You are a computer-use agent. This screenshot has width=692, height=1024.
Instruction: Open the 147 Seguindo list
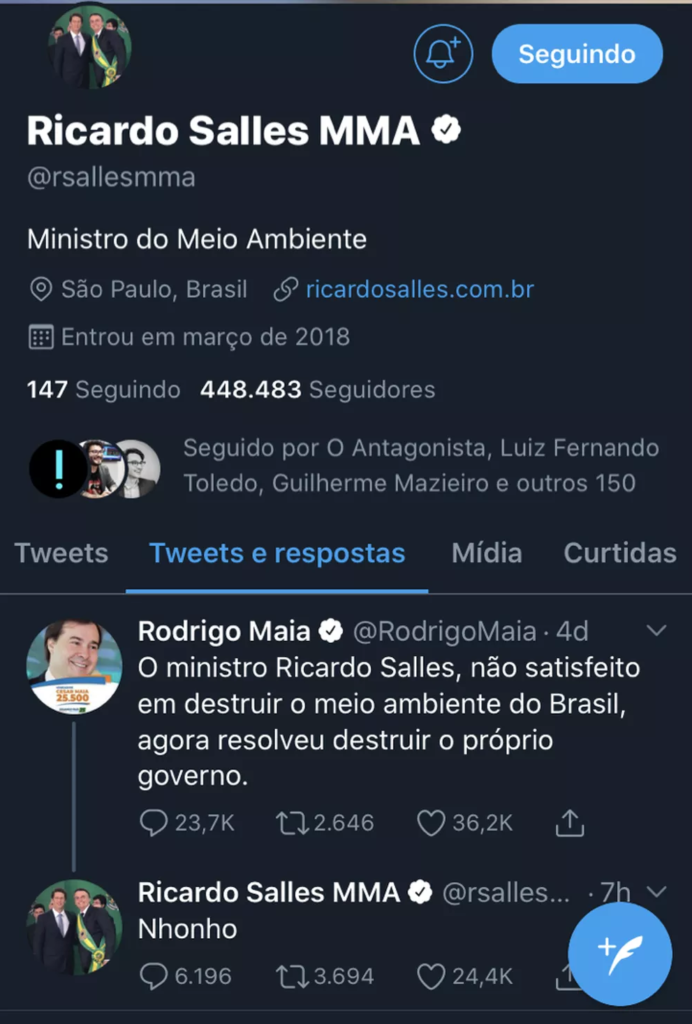click(x=104, y=390)
